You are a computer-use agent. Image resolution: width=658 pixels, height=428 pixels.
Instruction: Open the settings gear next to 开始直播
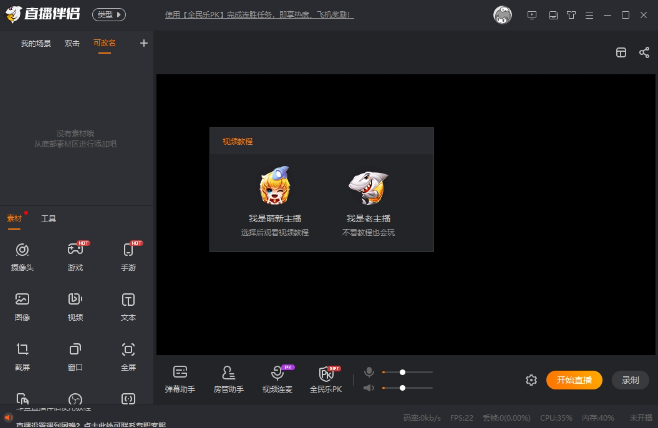pyautogui.click(x=531, y=380)
